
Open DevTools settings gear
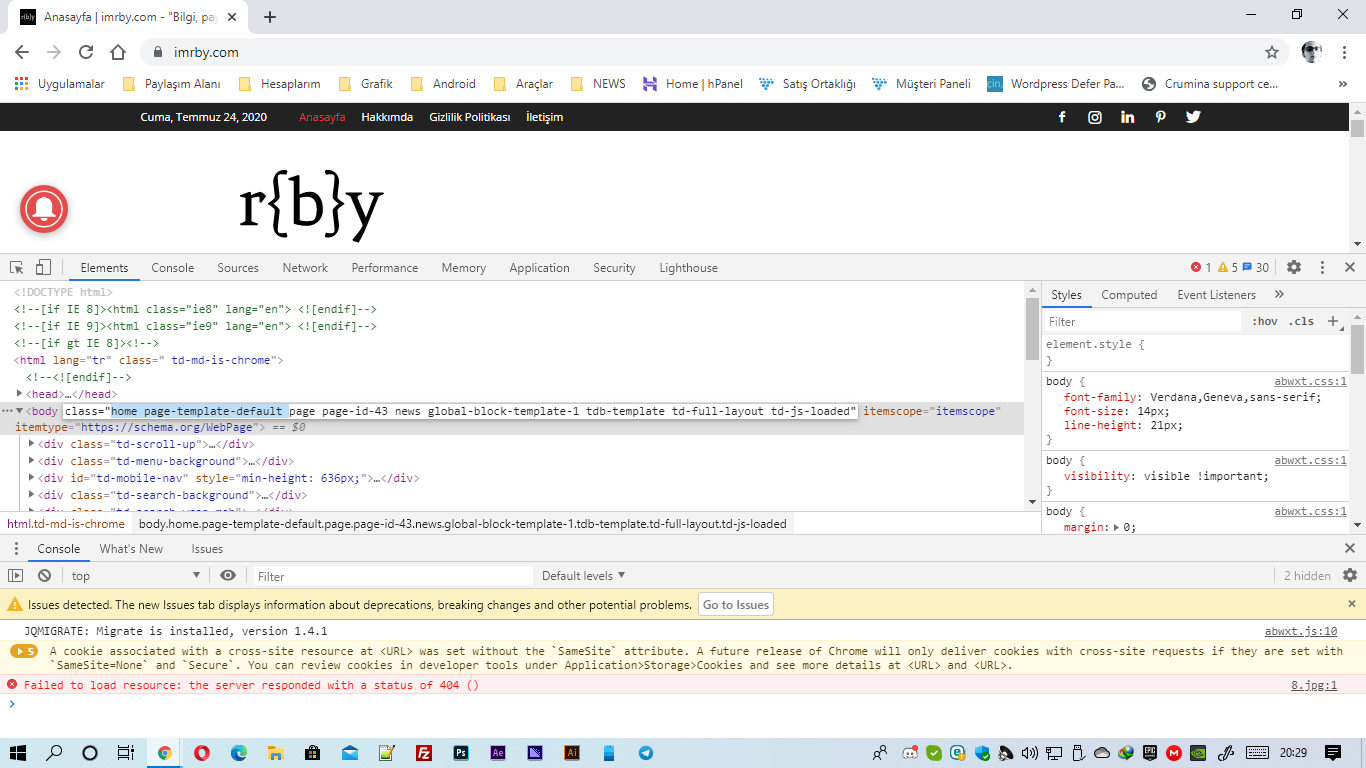(x=1294, y=268)
